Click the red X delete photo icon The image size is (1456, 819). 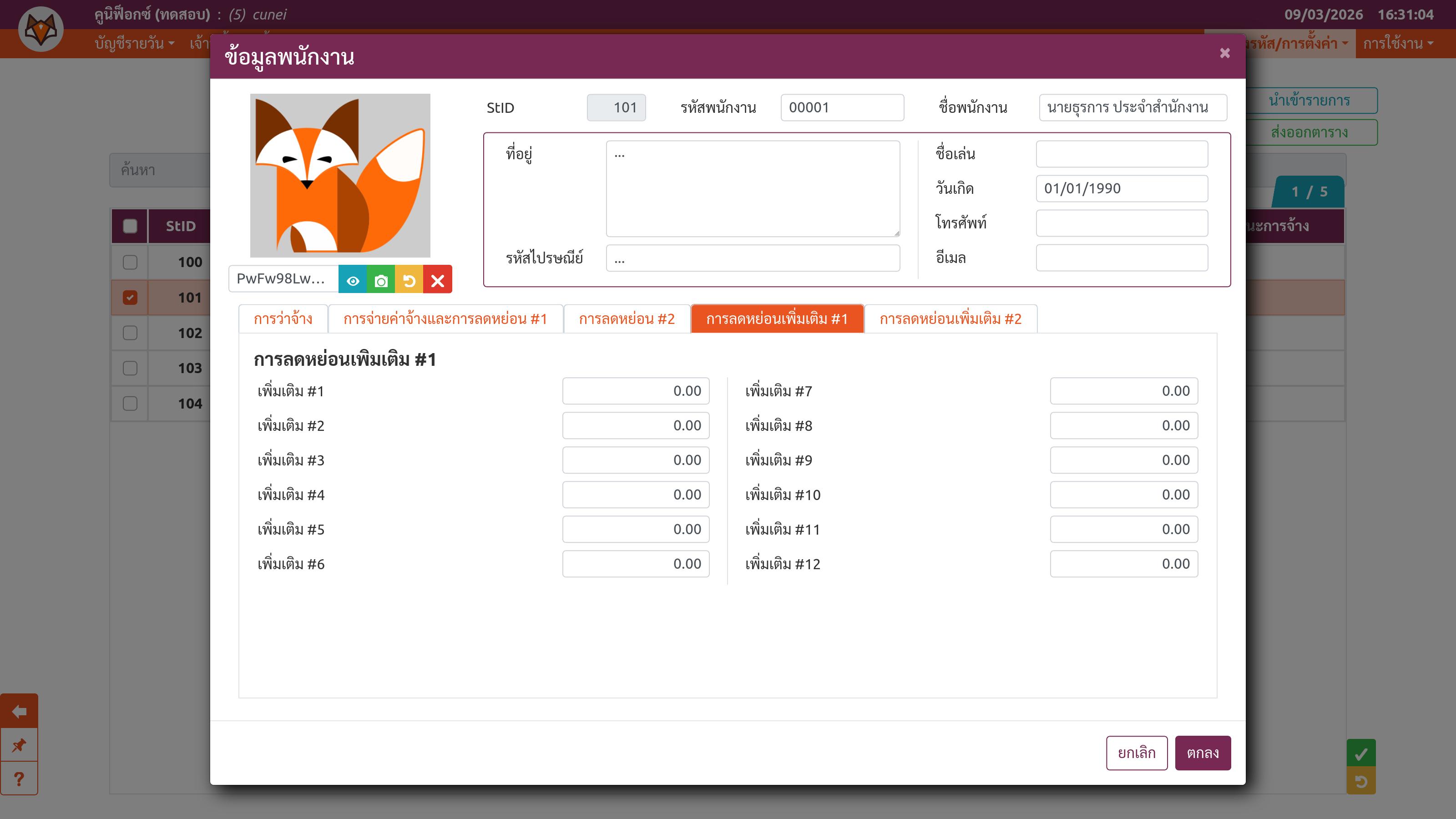pos(437,280)
